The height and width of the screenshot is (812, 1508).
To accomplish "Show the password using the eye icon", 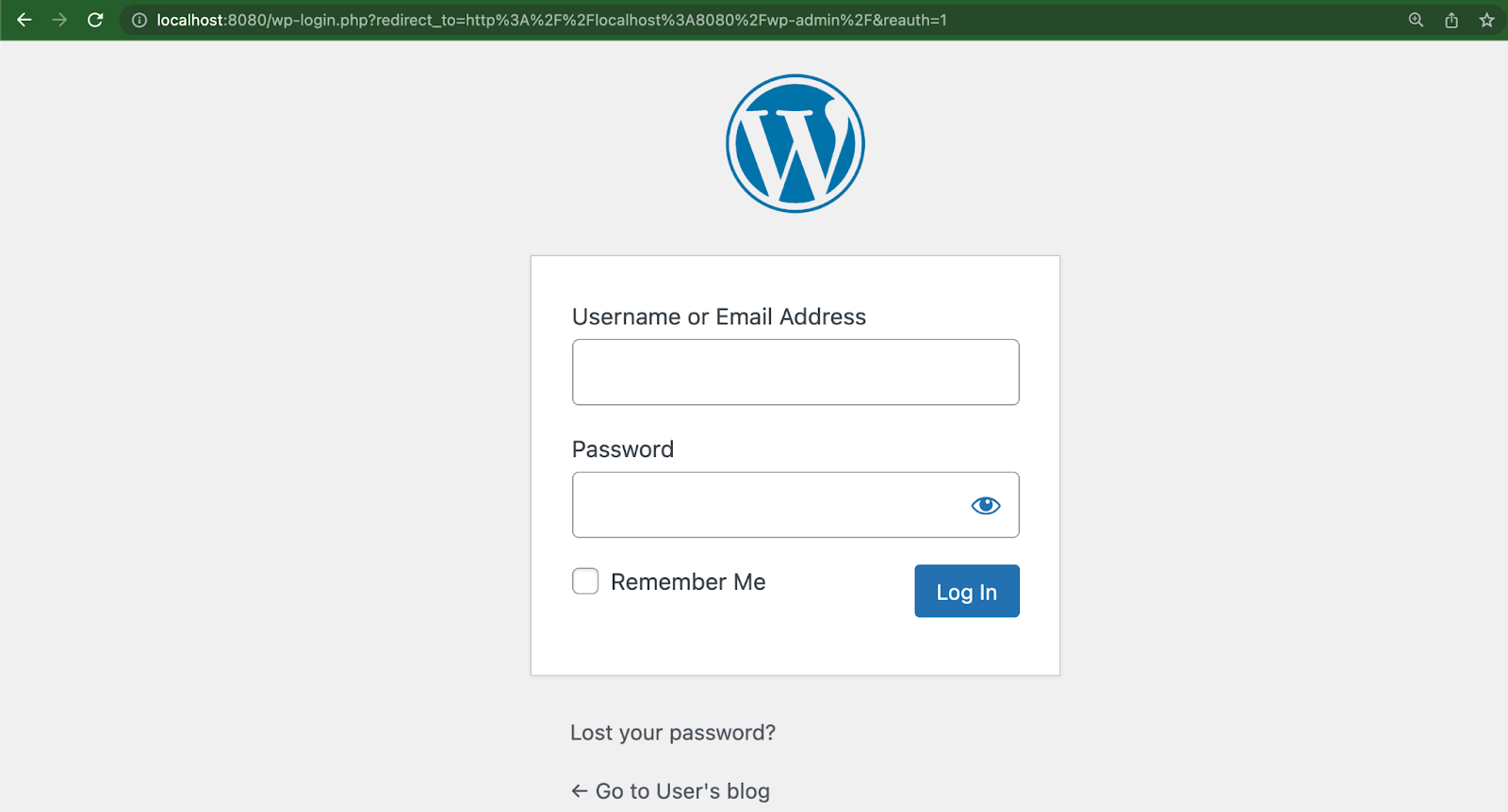I will click(x=985, y=505).
